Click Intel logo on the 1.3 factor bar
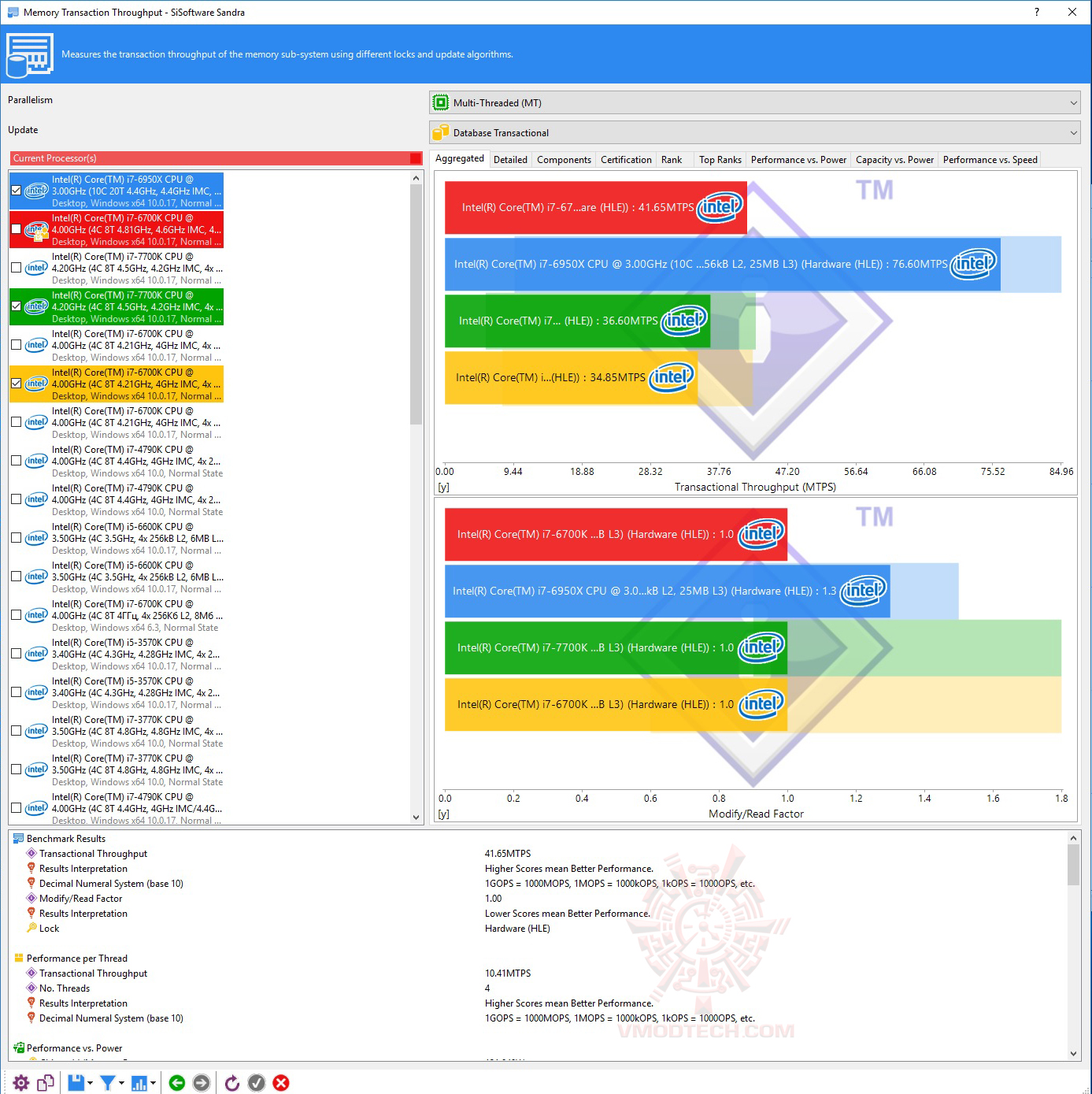The image size is (1092, 1094). 864,591
